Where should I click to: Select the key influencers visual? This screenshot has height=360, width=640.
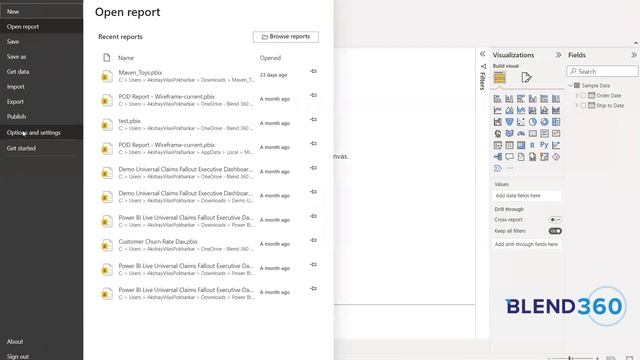[556, 145]
